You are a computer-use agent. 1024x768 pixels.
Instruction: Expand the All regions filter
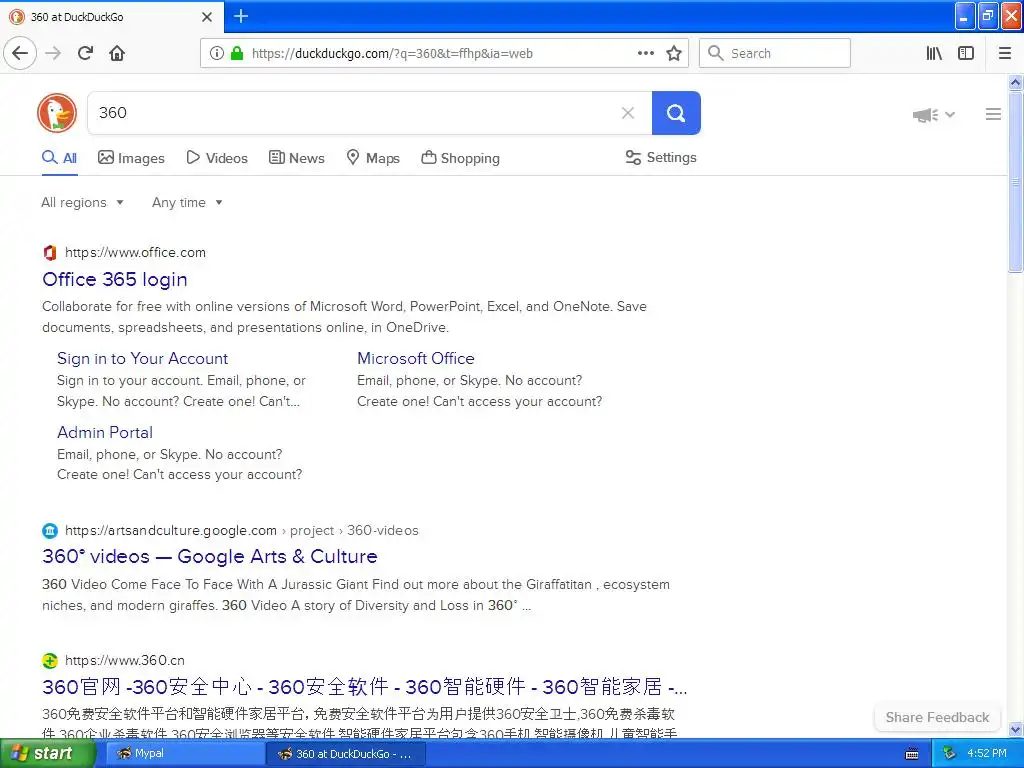click(82, 202)
